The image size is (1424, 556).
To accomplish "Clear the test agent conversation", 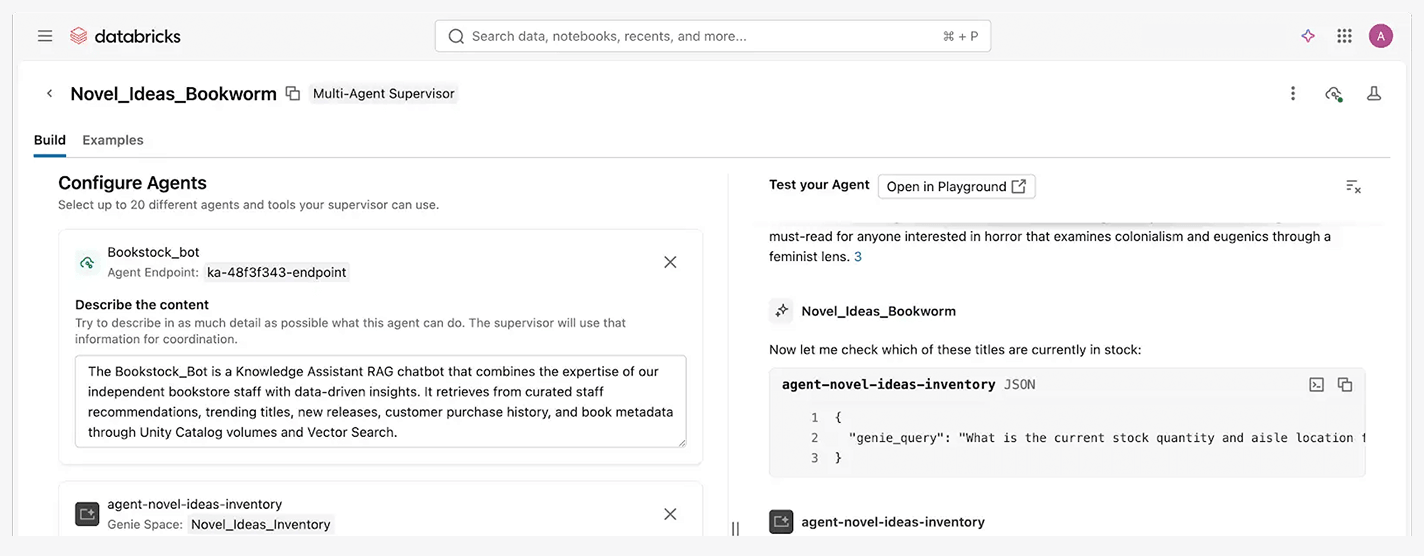I will 1353,186.
